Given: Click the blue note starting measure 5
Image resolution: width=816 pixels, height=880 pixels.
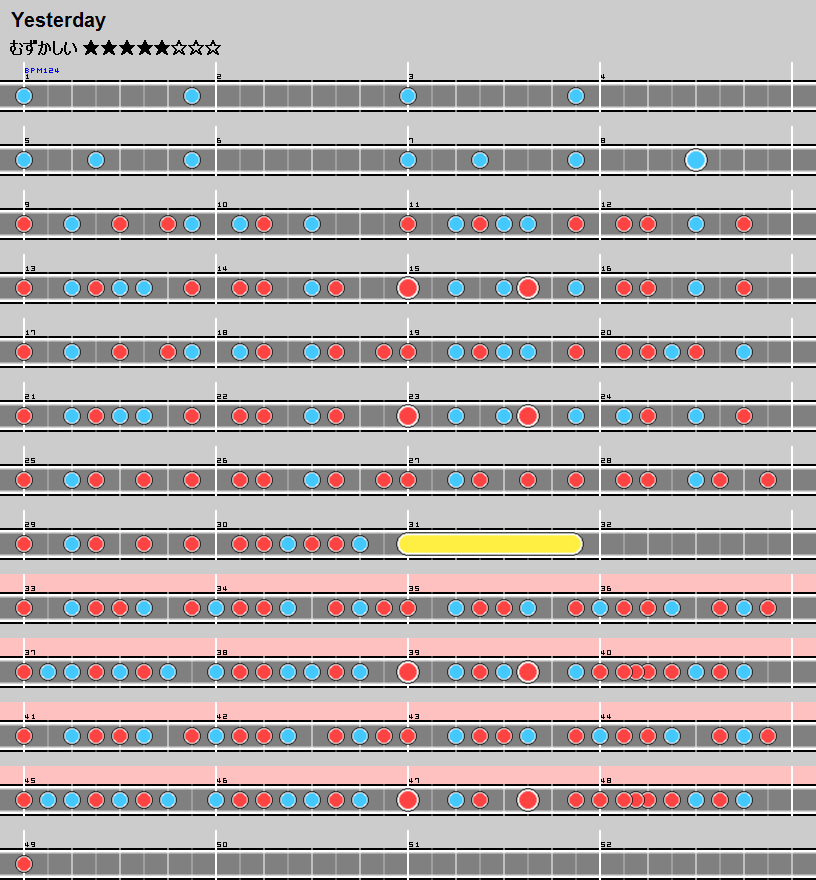Looking at the screenshot, I should pos(24,160).
